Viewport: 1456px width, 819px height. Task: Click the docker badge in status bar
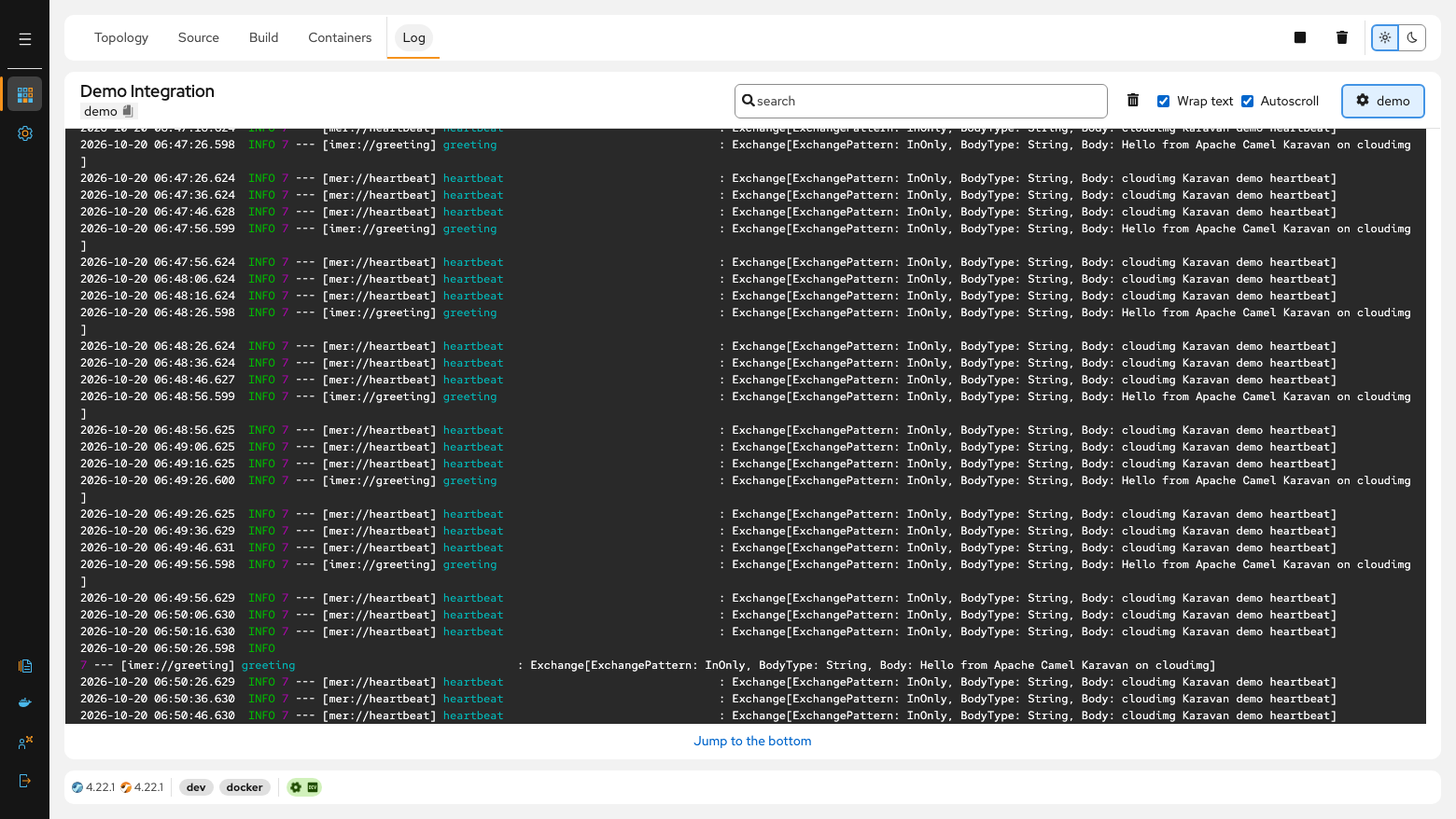point(245,787)
